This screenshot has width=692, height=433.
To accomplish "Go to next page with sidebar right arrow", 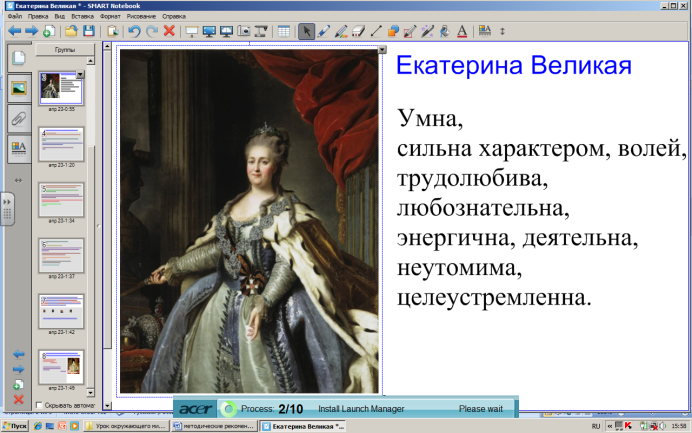I will (x=19, y=369).
